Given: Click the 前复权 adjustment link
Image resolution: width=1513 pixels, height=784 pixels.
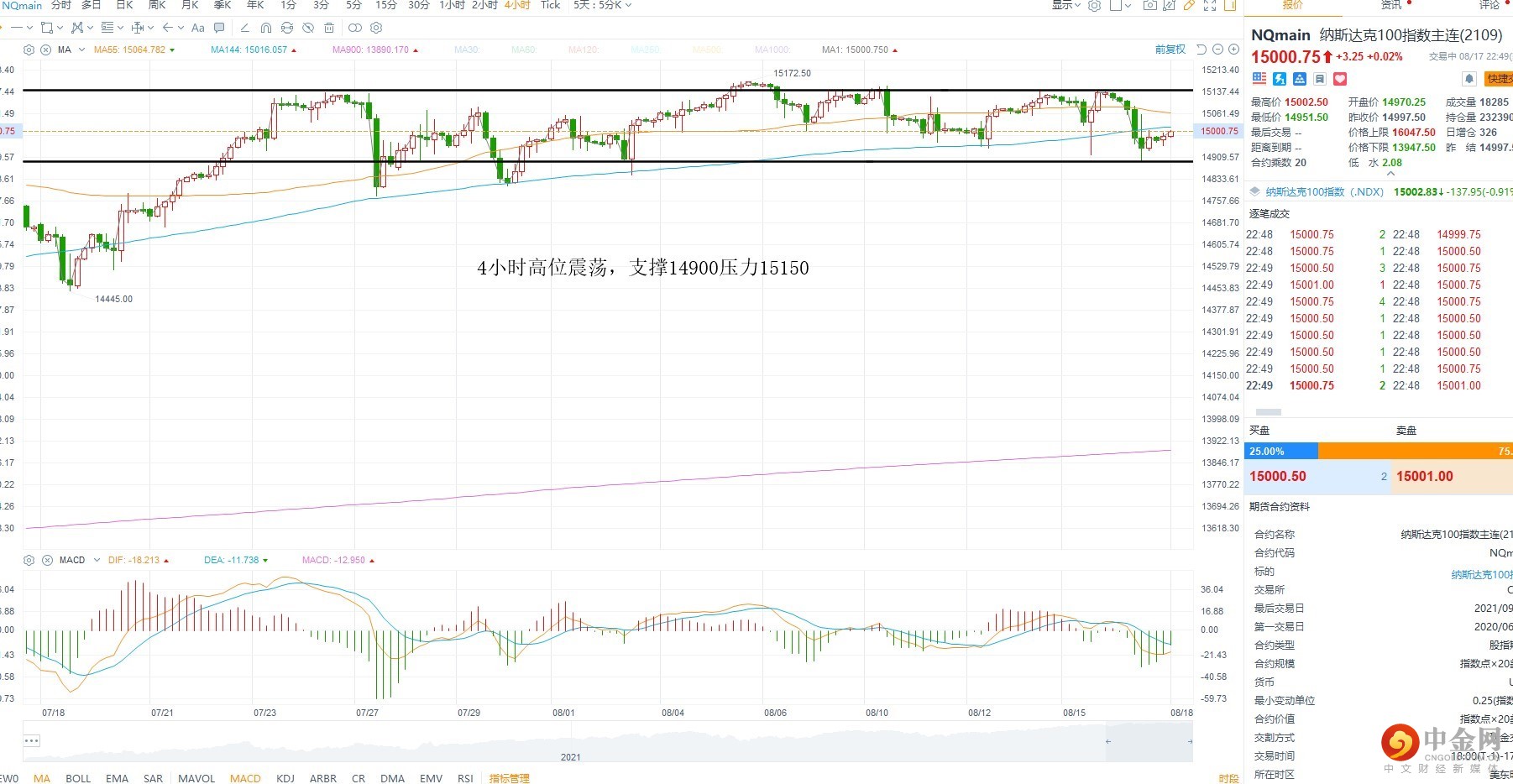Looking at the screenshot, I should coord(1170,50).
